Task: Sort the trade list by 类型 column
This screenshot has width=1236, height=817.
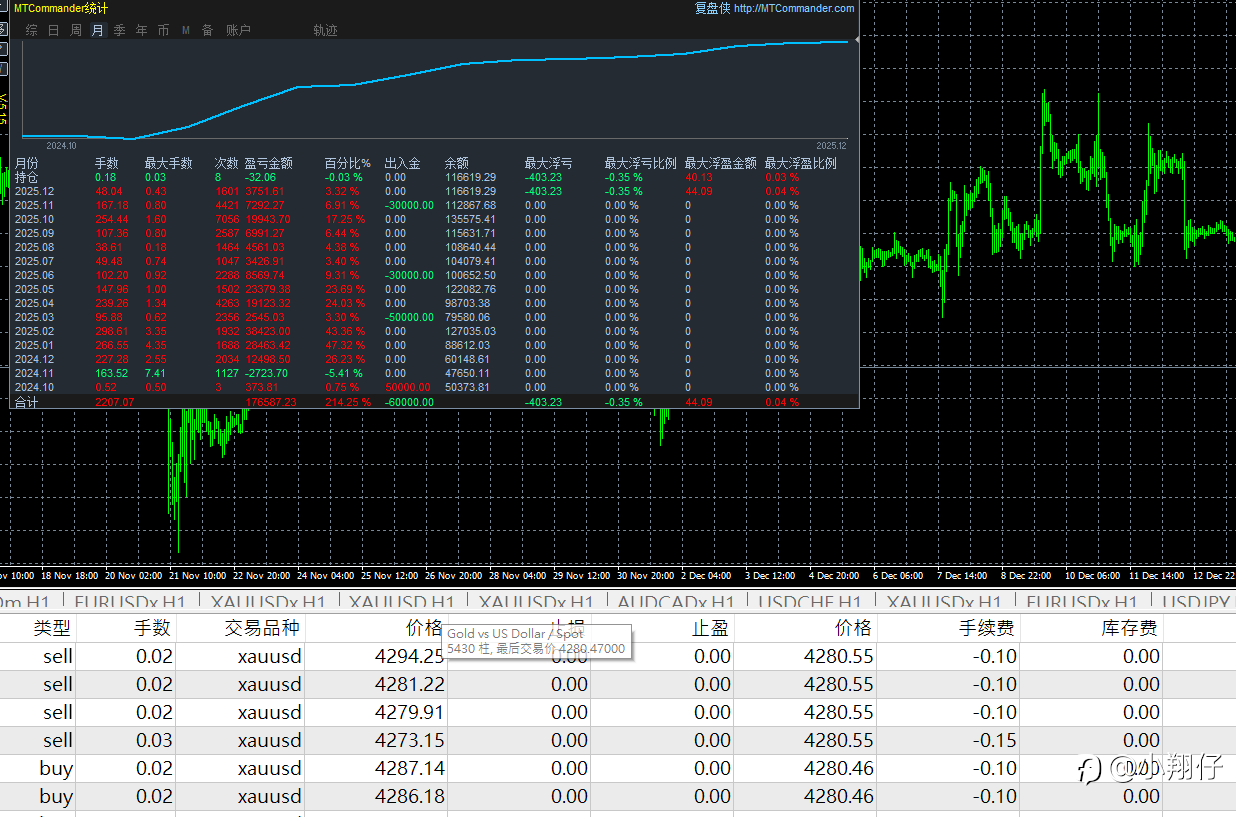Action: (x=52, y=628)
